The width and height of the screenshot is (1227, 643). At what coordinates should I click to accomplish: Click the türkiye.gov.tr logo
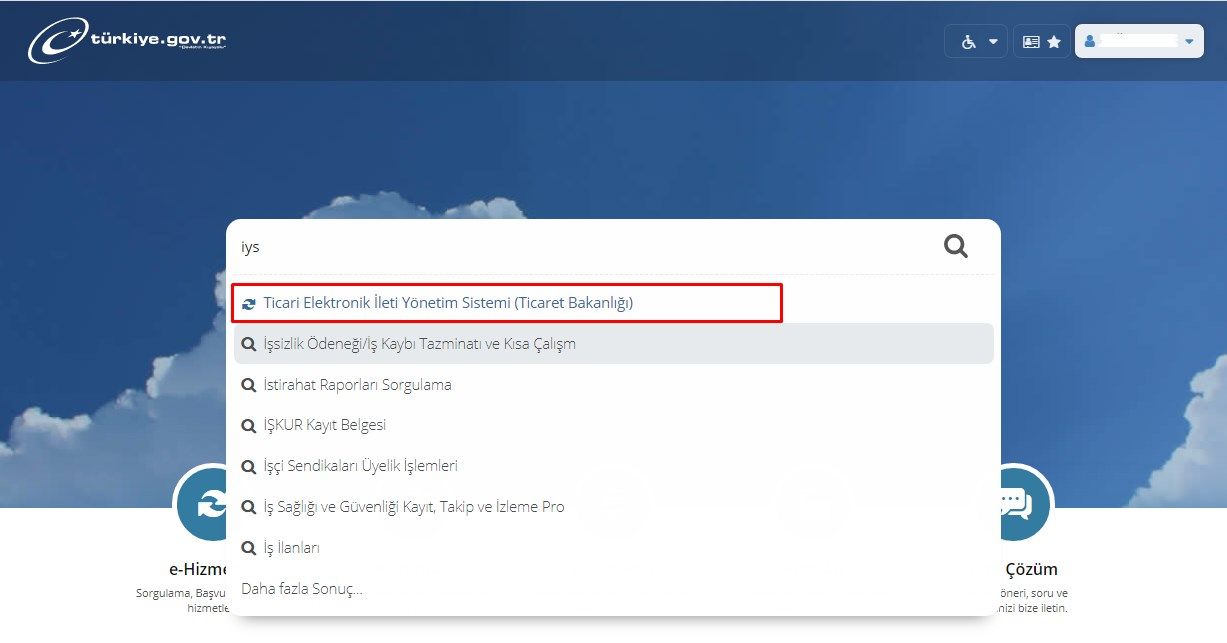tap(127, 41)
